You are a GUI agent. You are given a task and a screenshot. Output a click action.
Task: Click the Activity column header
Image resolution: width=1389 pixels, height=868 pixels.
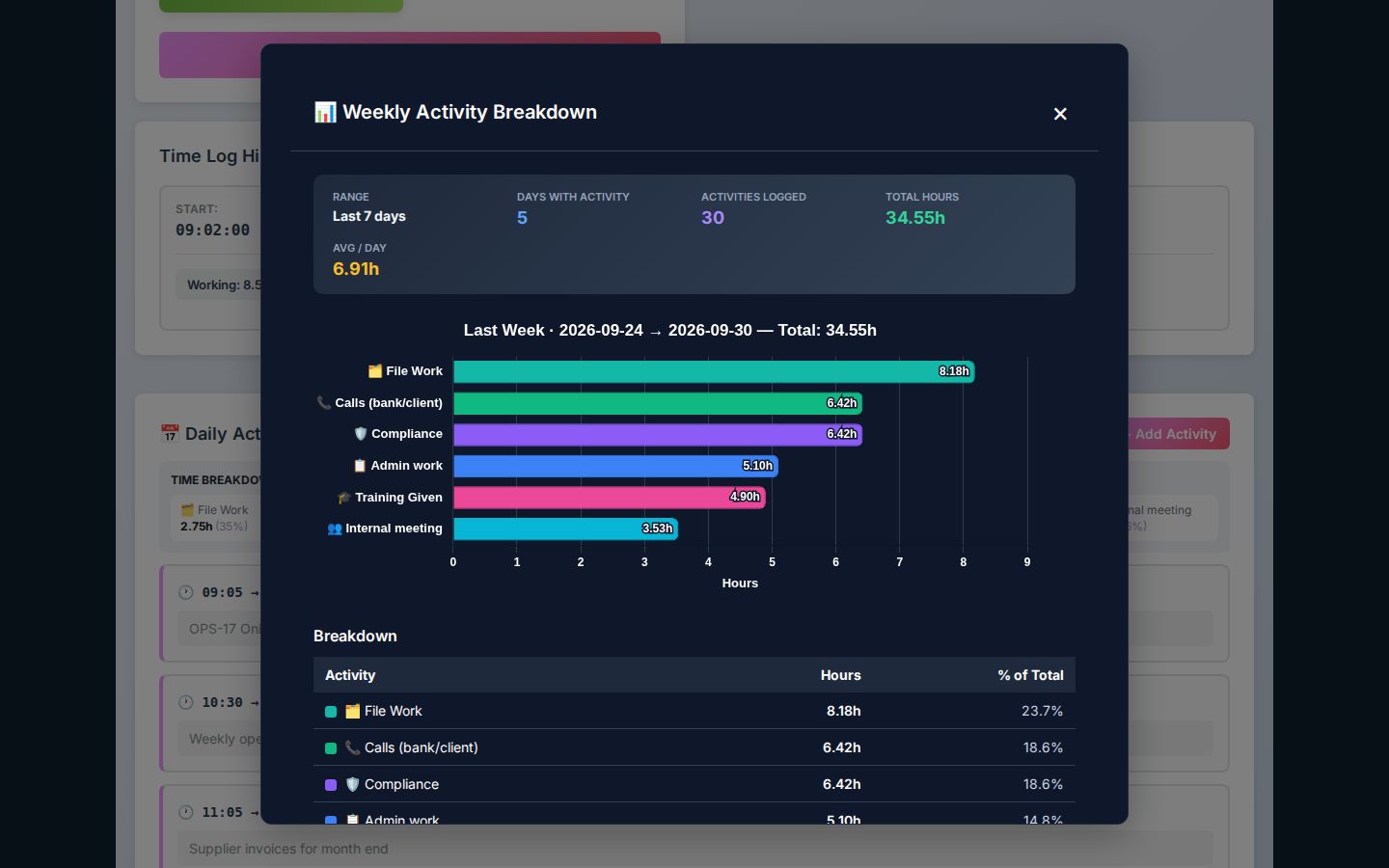[350, 675]
